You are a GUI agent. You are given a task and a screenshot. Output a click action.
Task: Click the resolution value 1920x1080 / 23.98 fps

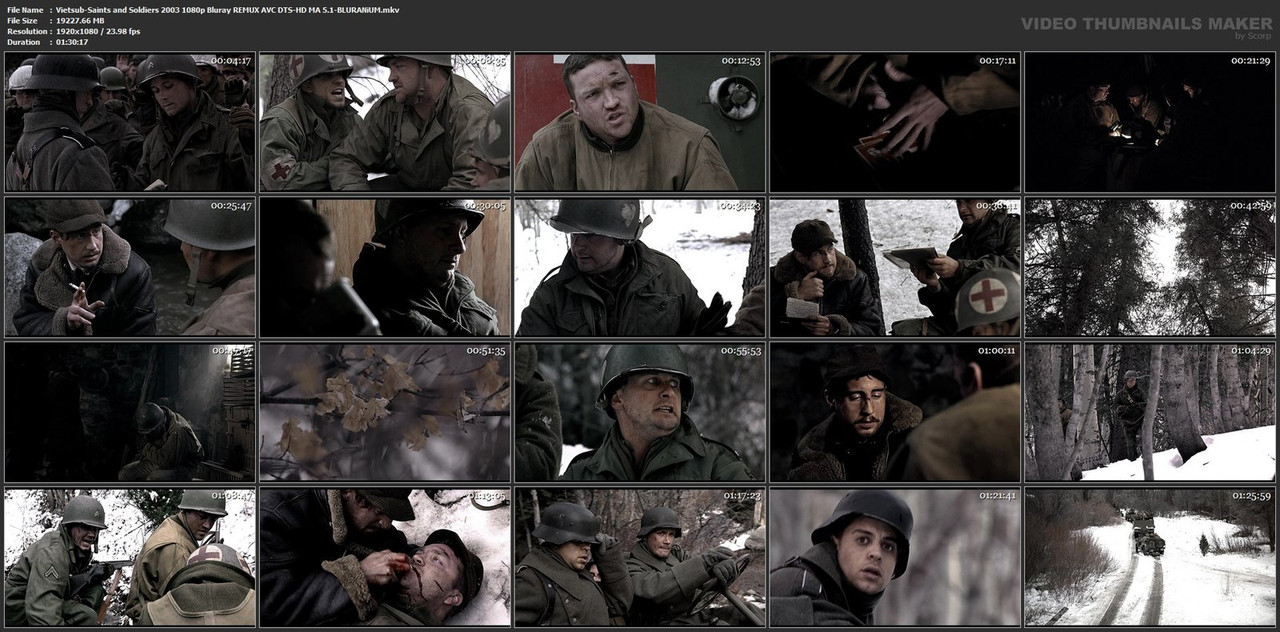click(x=98, y=31)
